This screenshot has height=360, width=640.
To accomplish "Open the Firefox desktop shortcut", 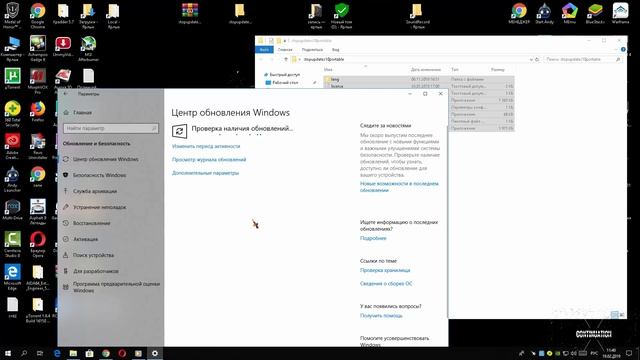I will click(38, 112).
